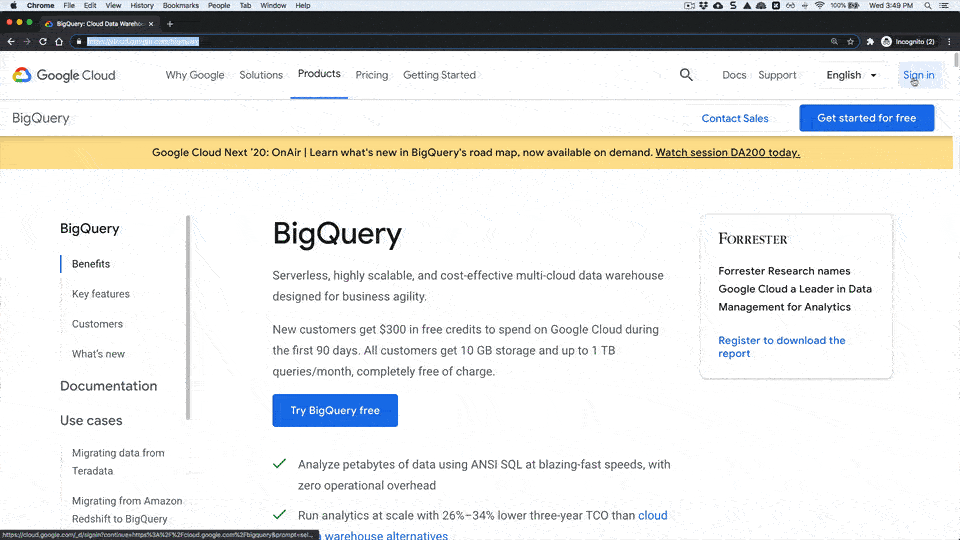The image size is (960, 540).
Task: Open a new tab with plus button
Action: [170, 24]
